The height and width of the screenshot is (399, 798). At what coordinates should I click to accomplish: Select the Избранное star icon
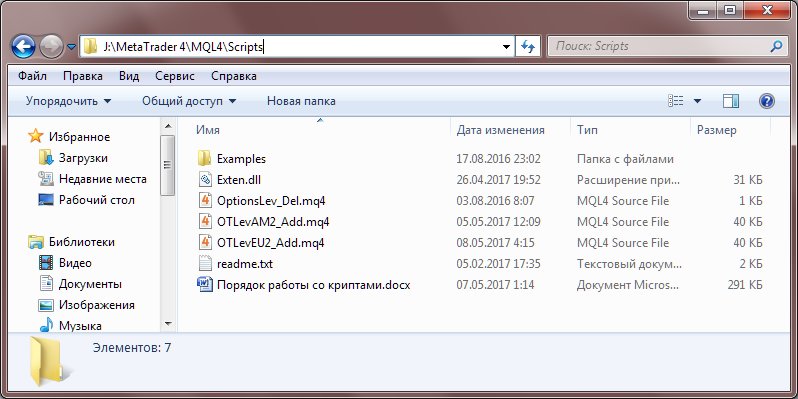pyautogui.click(x=36, y=136)
